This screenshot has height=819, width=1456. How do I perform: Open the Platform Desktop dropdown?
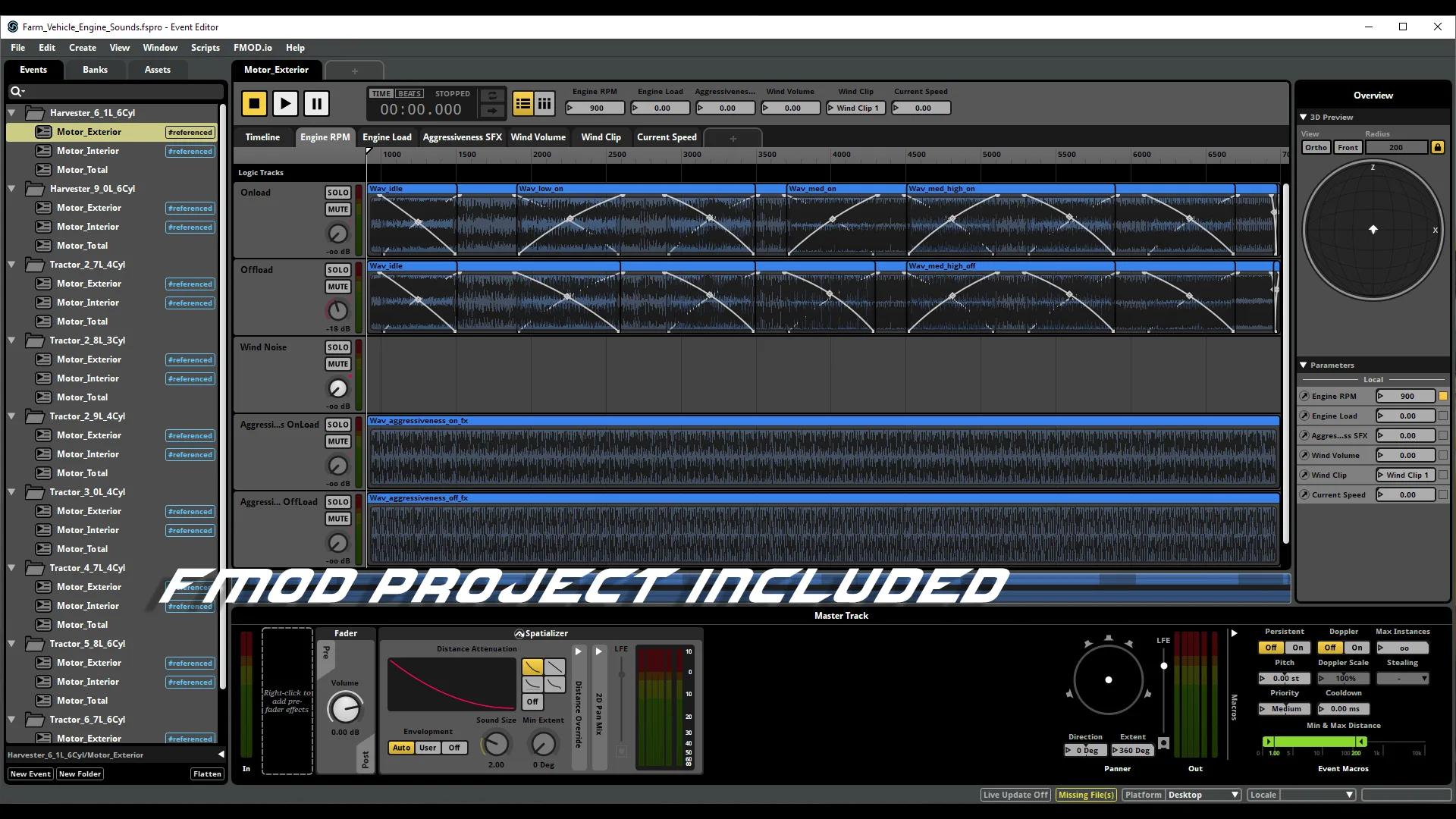1203,795
